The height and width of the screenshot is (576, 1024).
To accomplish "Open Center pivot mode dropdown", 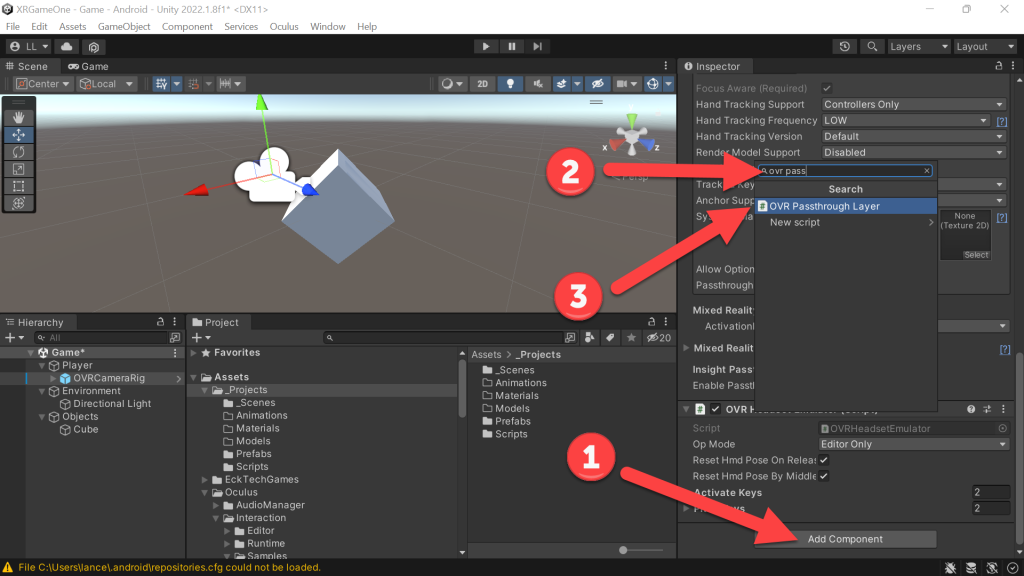I will tap(43, 84).
